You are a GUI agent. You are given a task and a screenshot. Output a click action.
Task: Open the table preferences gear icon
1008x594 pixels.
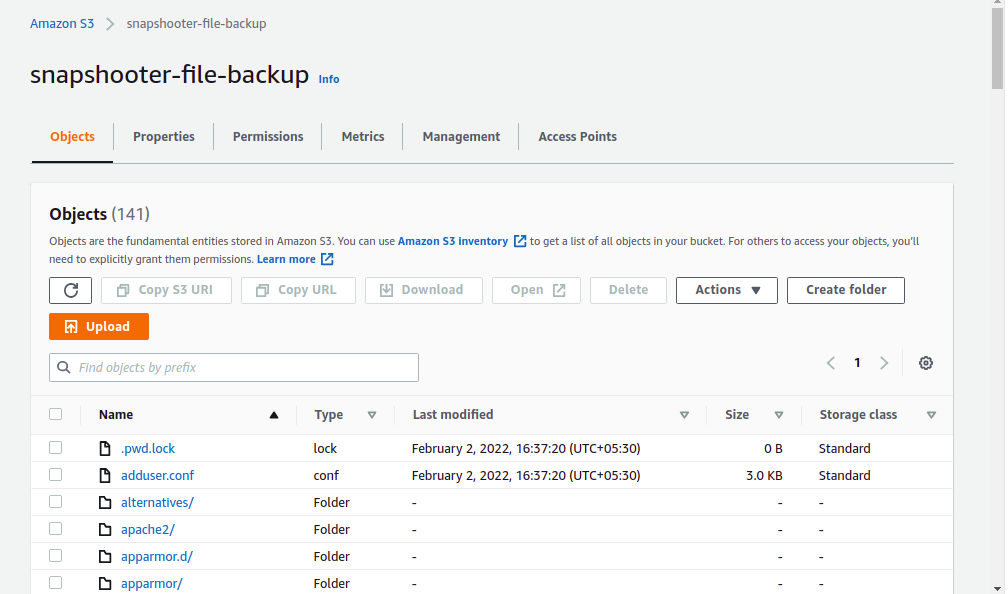tap(926, 363)
